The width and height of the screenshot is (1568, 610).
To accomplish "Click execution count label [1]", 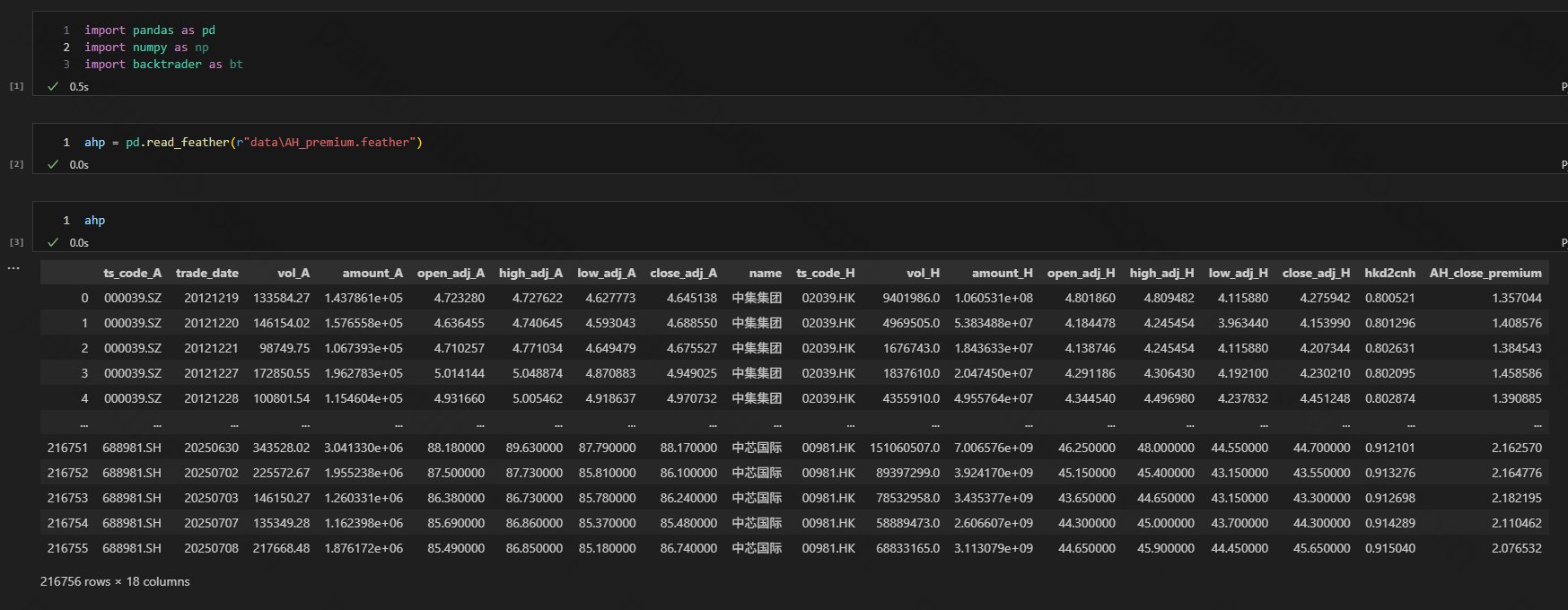I will (x=16, y=86).
